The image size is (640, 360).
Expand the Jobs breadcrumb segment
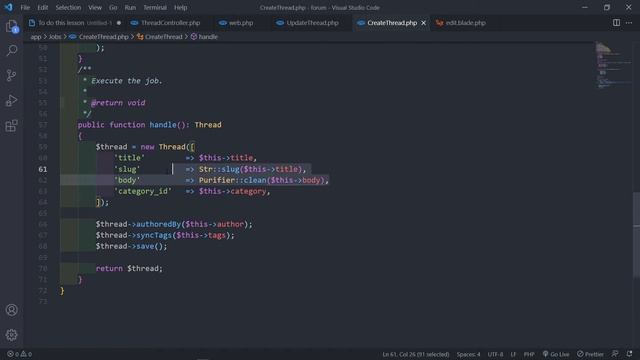click(55, 37)
